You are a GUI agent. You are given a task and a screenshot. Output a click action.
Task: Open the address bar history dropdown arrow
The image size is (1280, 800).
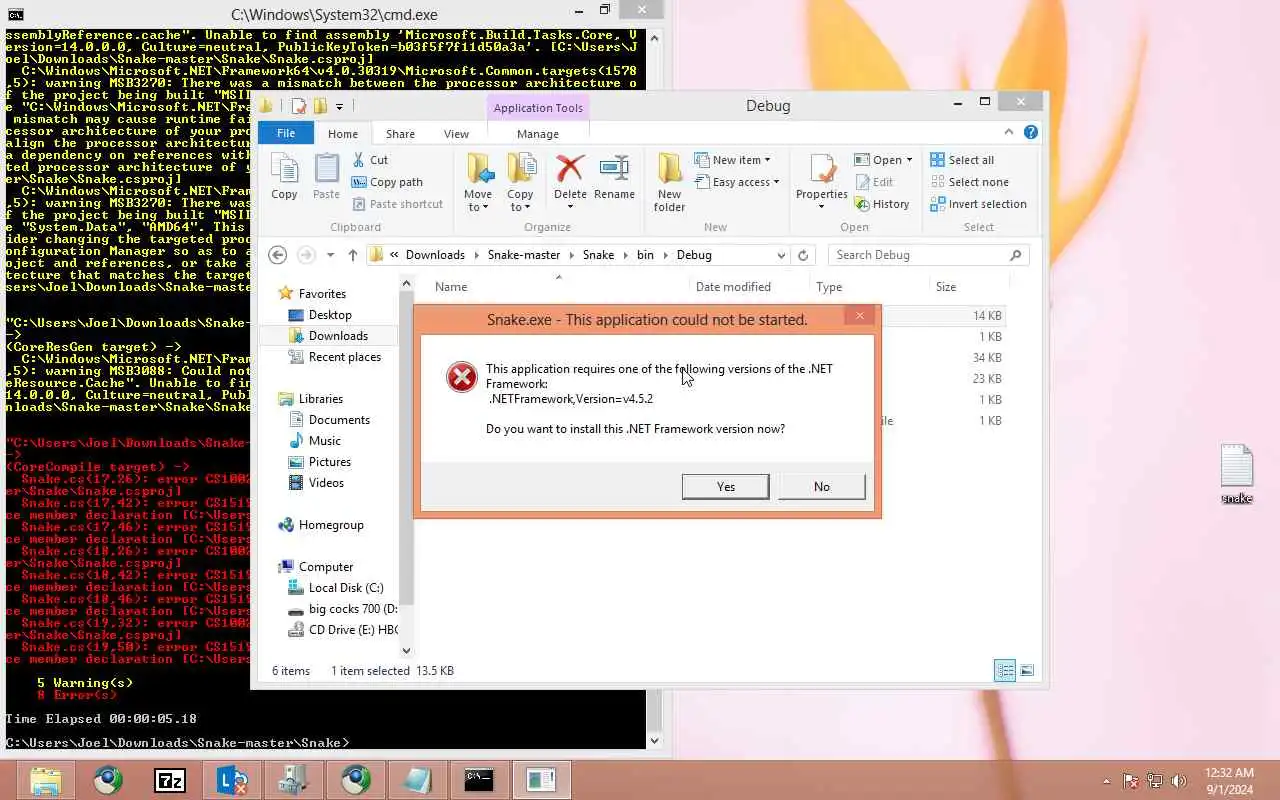(x=781, y=255)
